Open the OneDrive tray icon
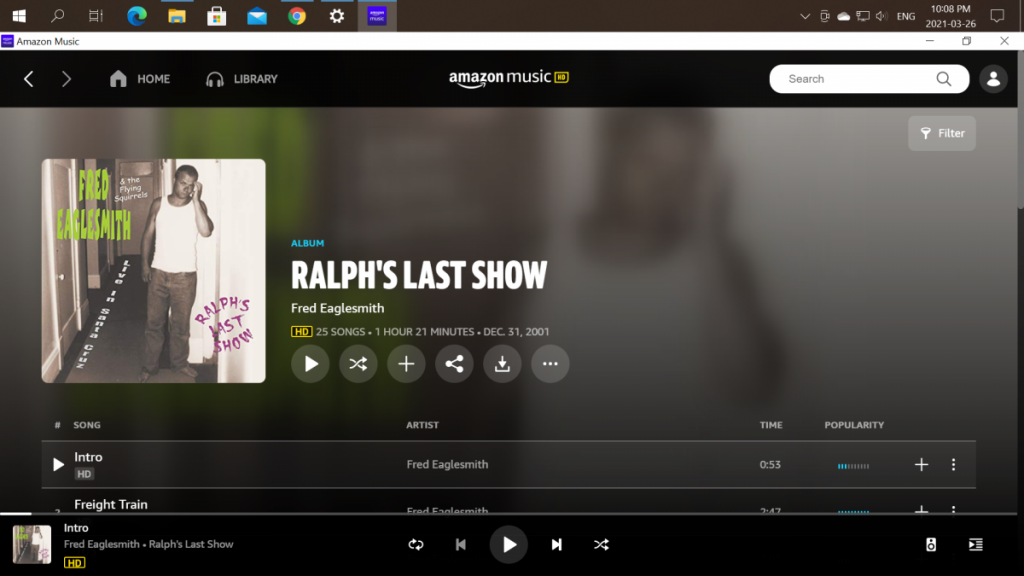This screenshot has height=576, width=1024. click(x=844, y=16)
